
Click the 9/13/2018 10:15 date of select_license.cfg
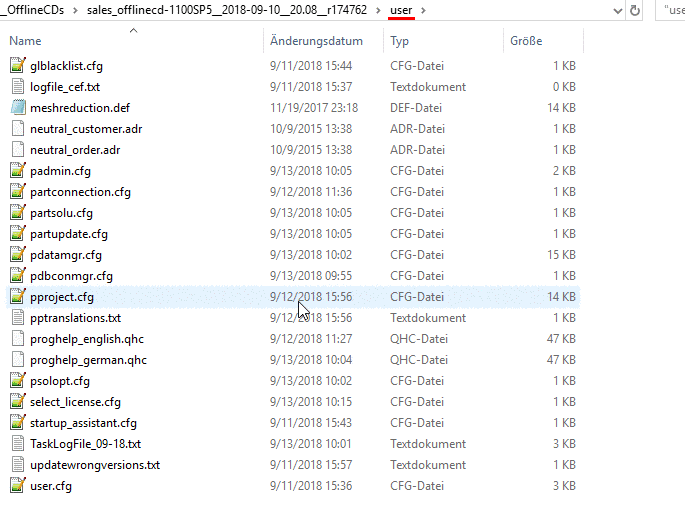(x=311, y=402)
